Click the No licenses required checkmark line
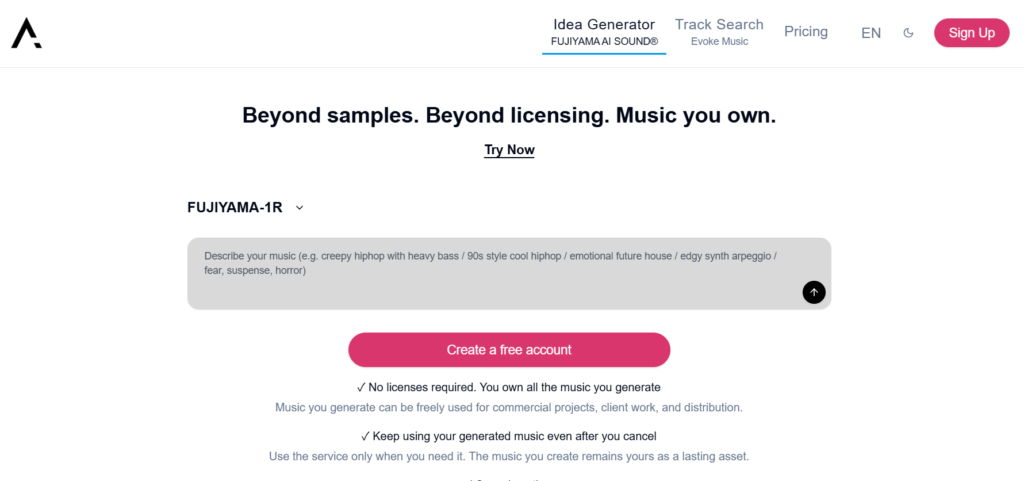 [x=509, y=387]
